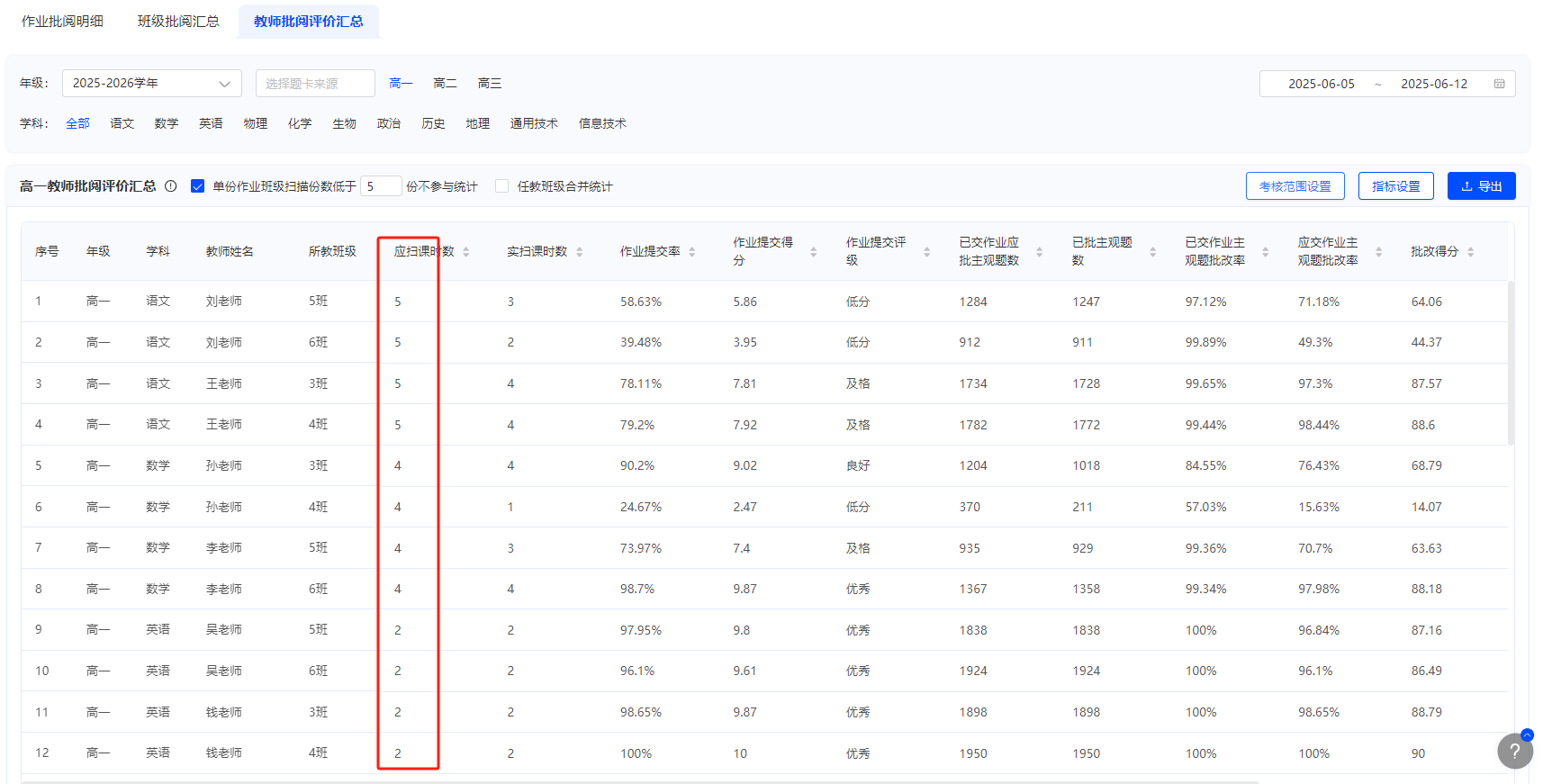Switch to 作业批阅明细 tab
This screenshot has height=784, width=1543.
[x=62, y=21]
